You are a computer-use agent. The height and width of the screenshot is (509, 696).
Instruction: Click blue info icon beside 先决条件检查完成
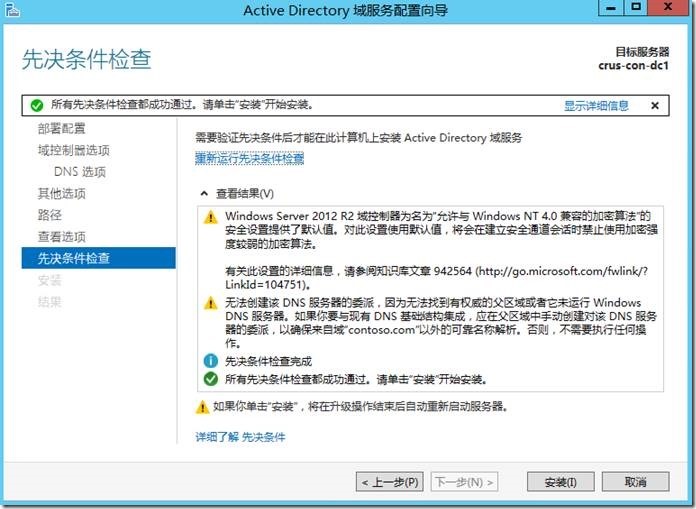click(x=210, y=361)
